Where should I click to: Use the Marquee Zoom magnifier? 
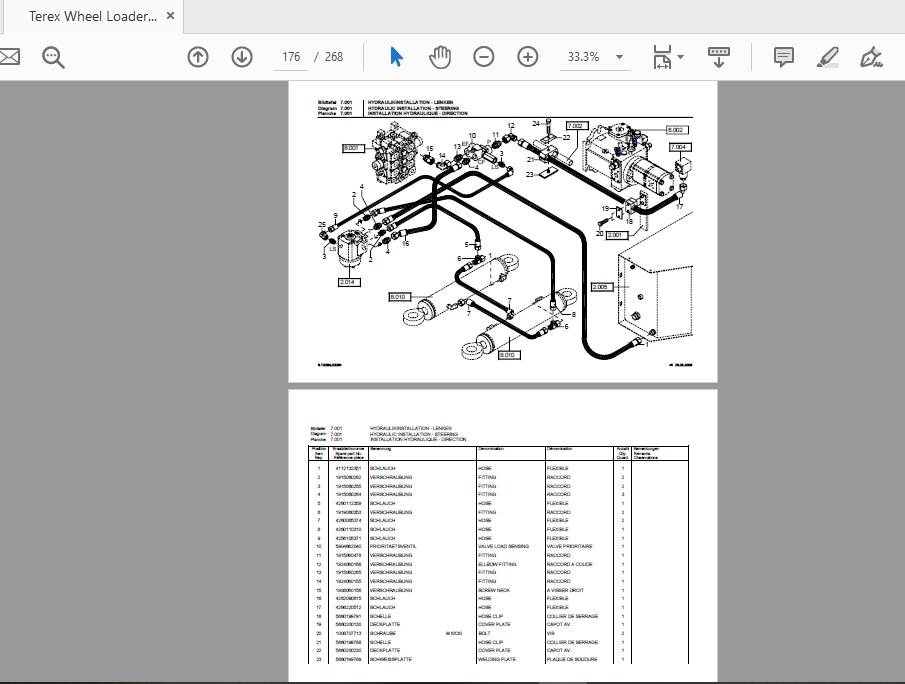[54, 57]
